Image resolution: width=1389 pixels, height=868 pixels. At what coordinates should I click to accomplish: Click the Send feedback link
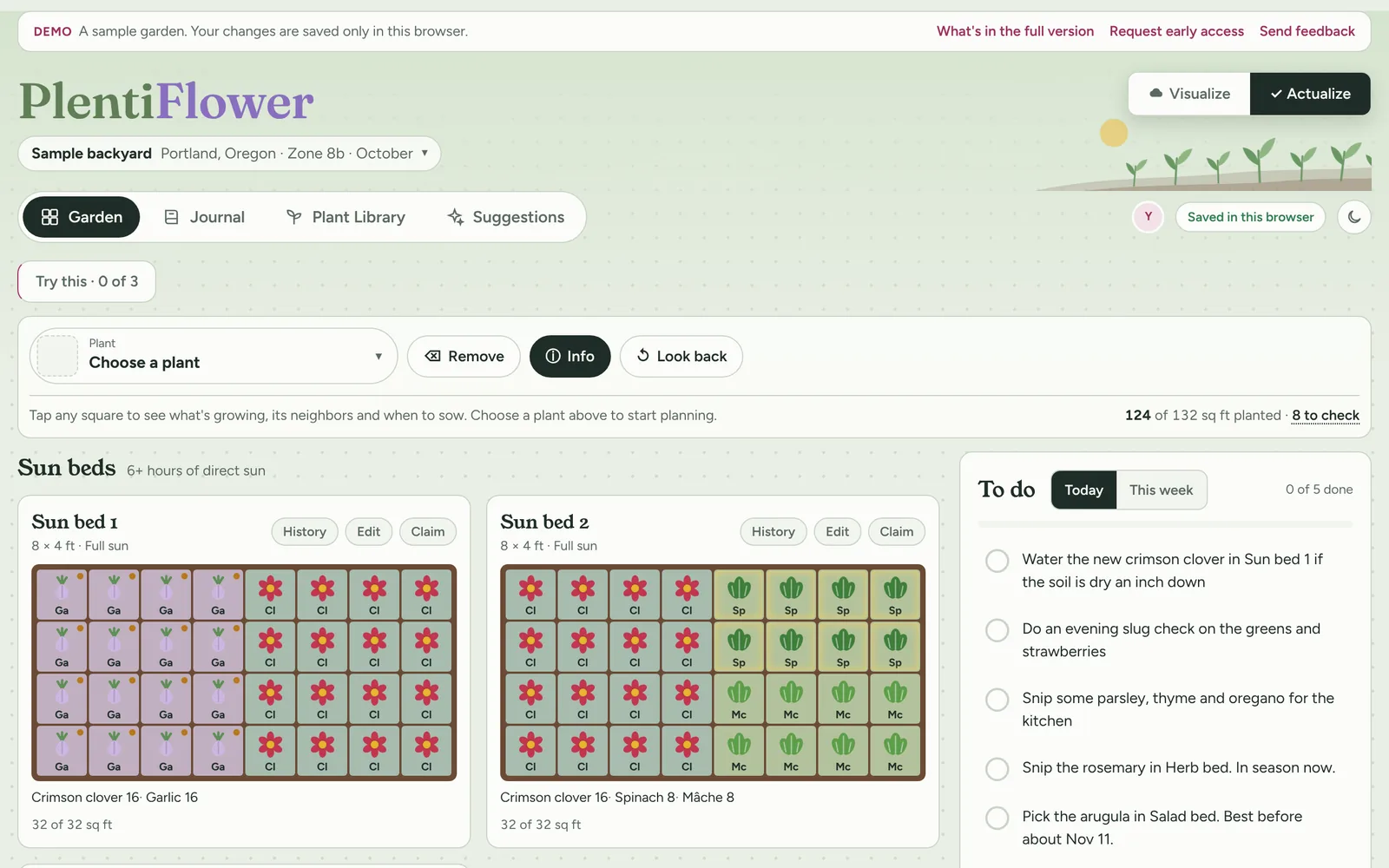(x=1307, y=31)
